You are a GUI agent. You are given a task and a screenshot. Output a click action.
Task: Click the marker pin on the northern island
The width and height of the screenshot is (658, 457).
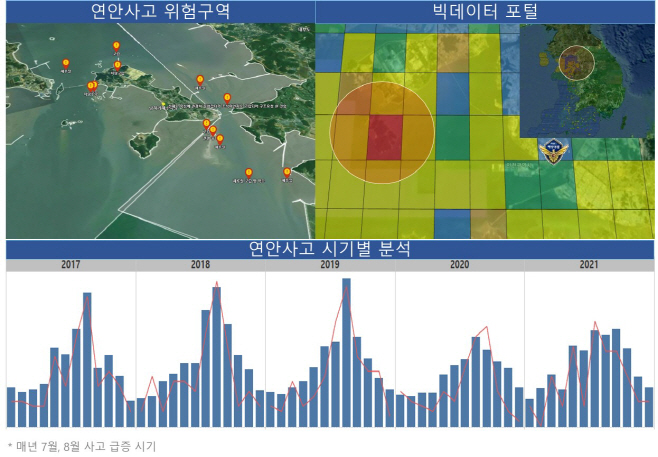click(117, 66)
